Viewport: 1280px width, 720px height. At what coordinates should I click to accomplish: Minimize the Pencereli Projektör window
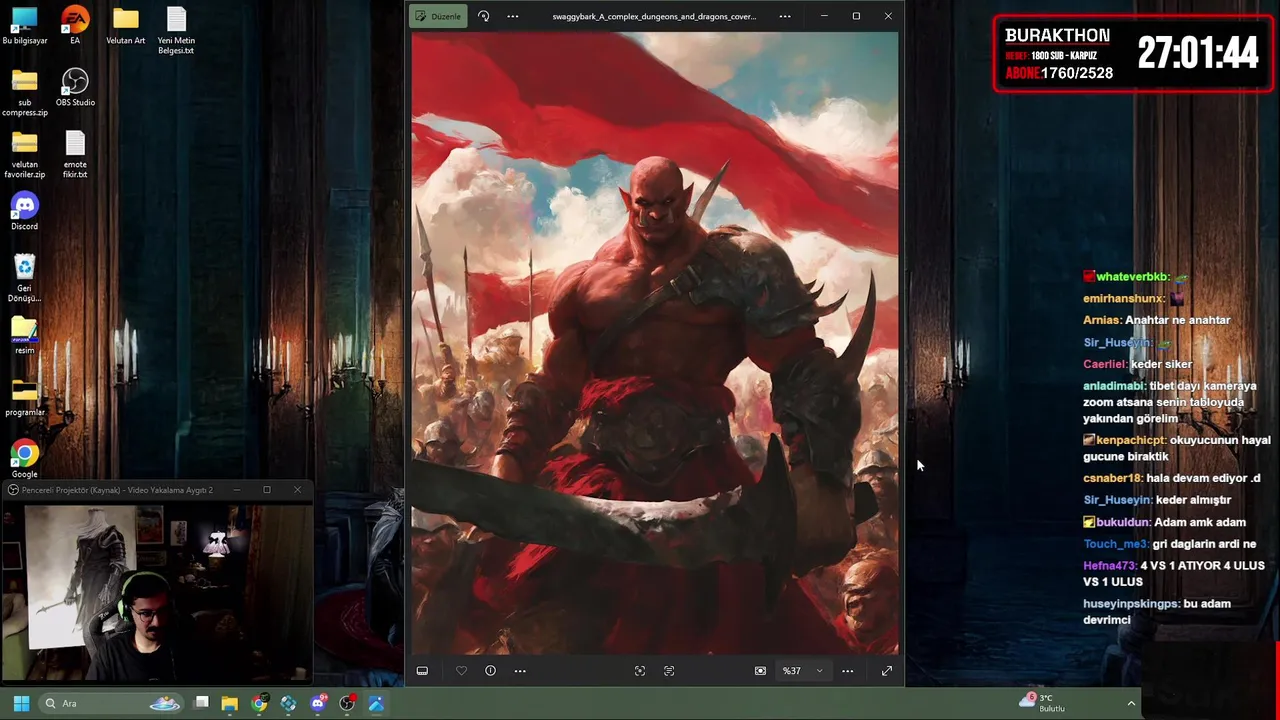[x=237, y=490]
